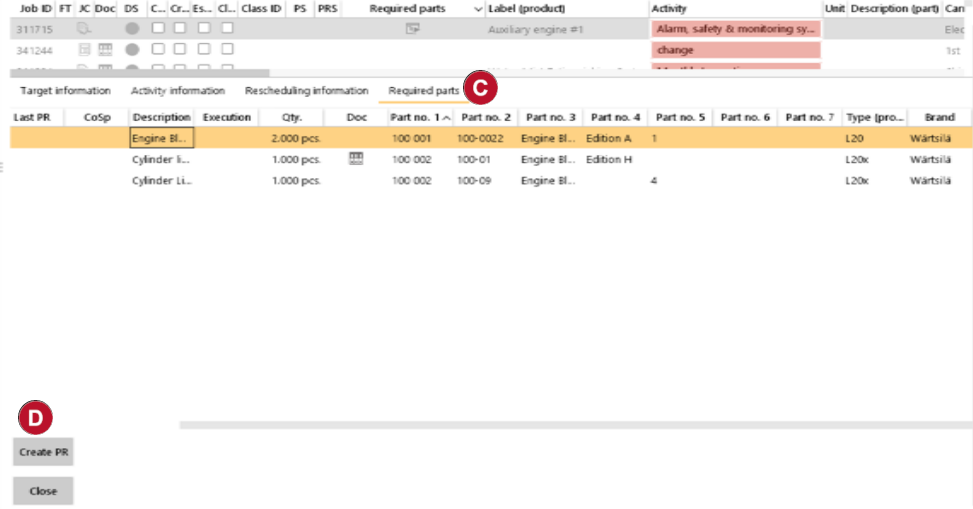
Task: Switch to the Activity information tab
Action: coord(177,91)
